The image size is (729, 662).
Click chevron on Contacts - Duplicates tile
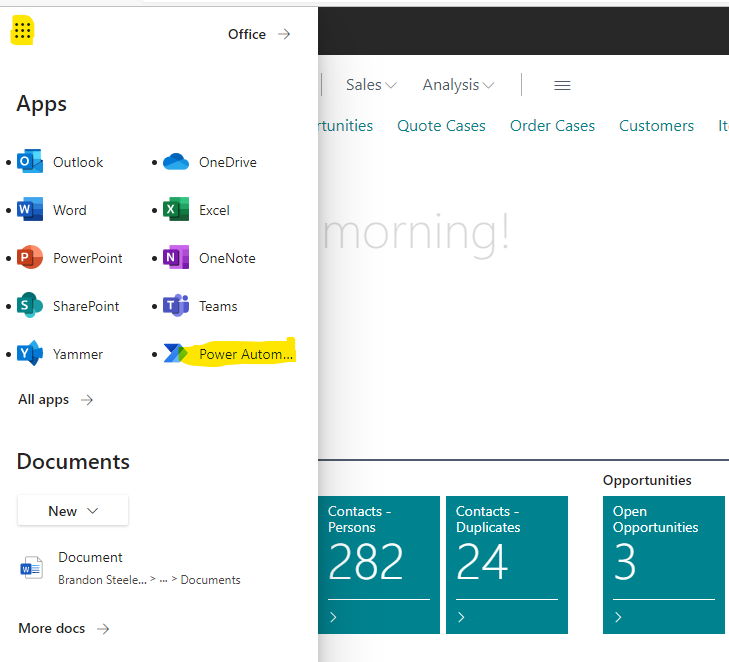461,617
